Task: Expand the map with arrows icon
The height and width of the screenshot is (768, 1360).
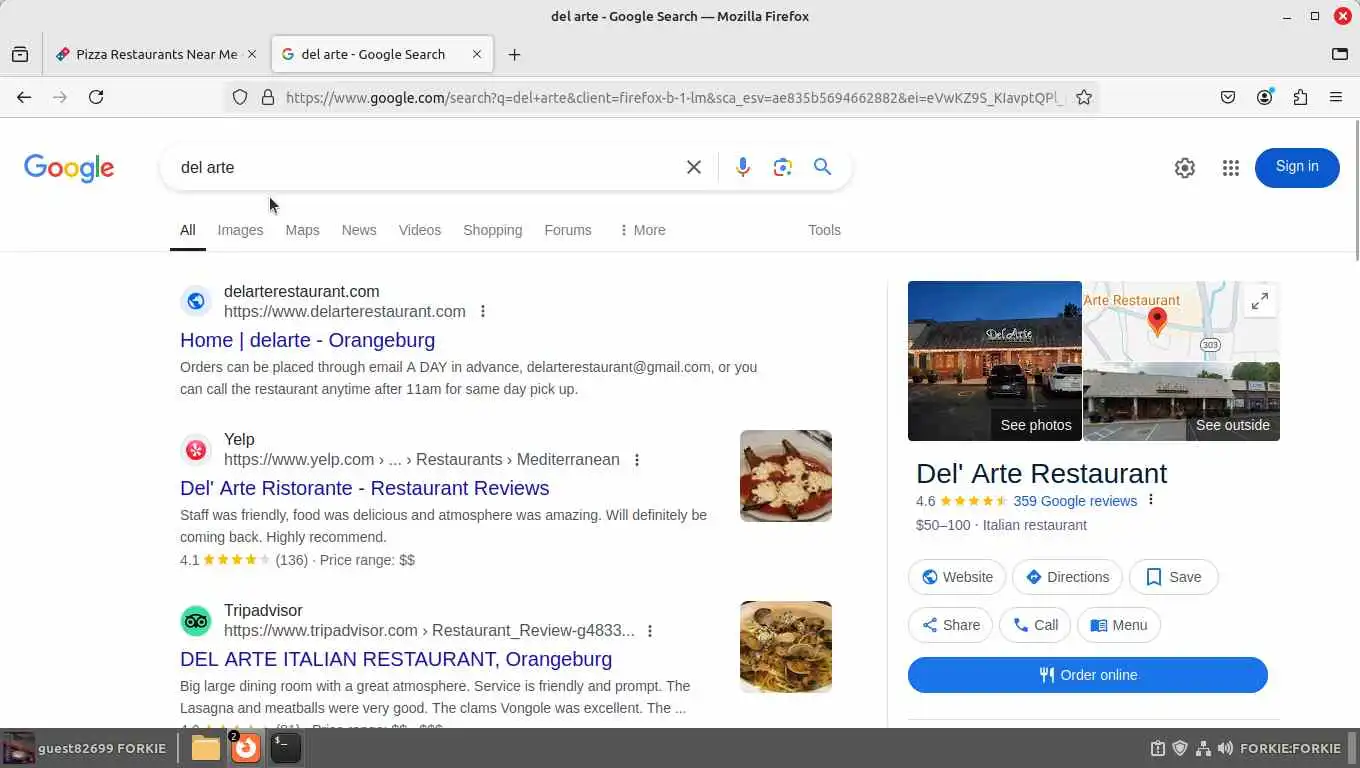Action: coord(1260,300)
